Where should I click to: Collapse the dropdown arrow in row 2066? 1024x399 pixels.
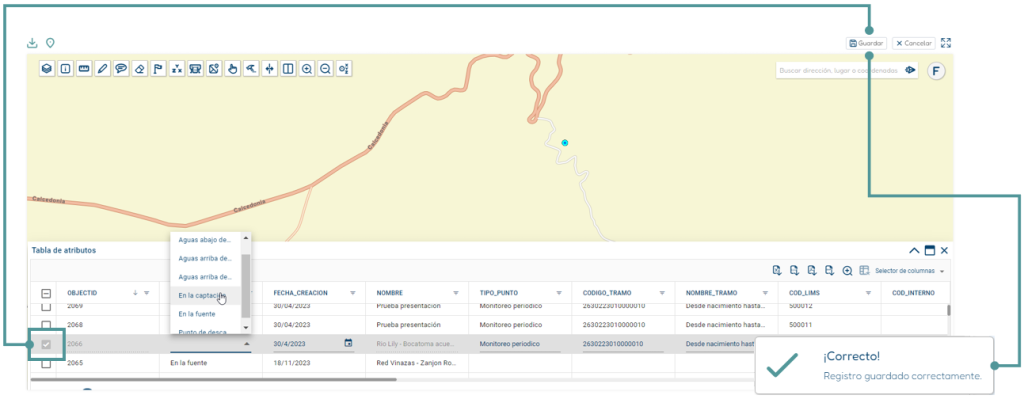point(246,344)
